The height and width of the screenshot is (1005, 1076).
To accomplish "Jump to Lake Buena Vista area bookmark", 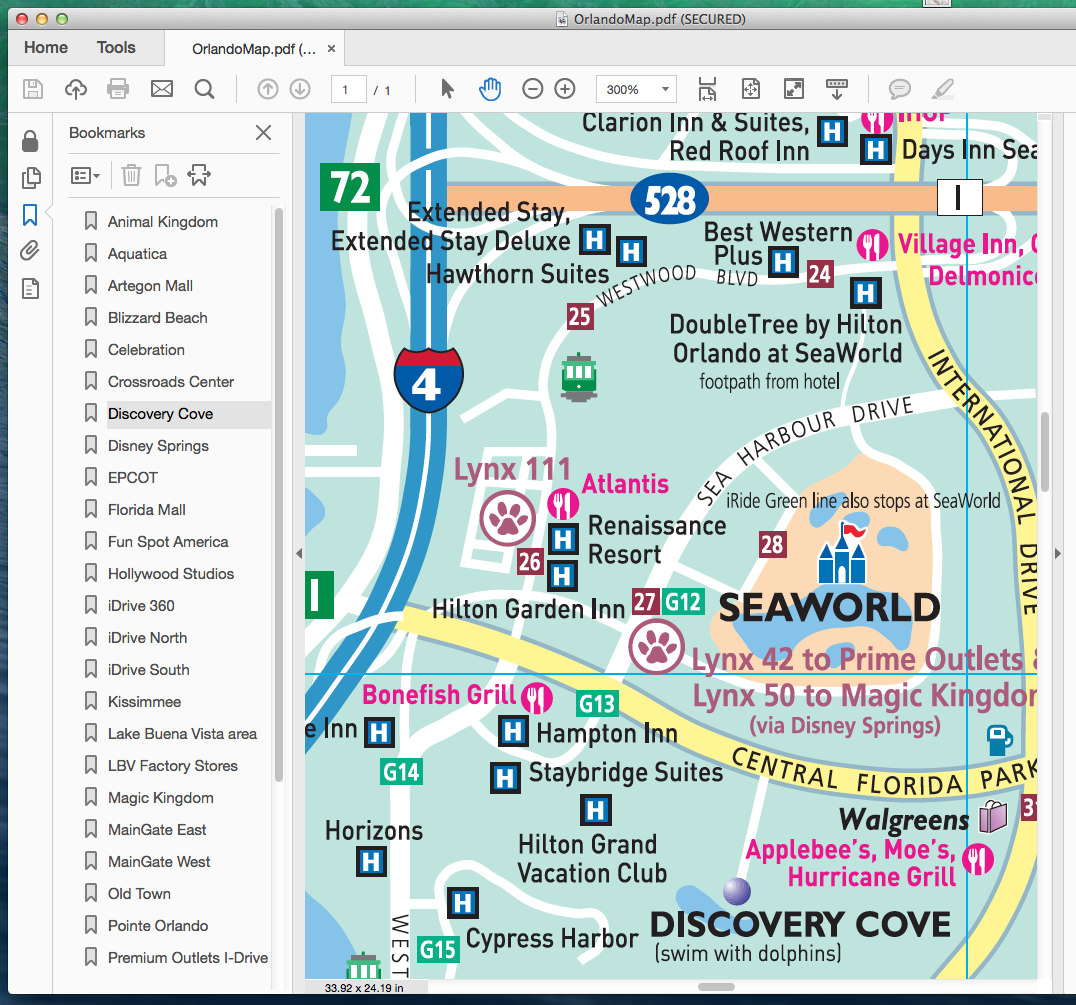I will (x=183, y=734).
